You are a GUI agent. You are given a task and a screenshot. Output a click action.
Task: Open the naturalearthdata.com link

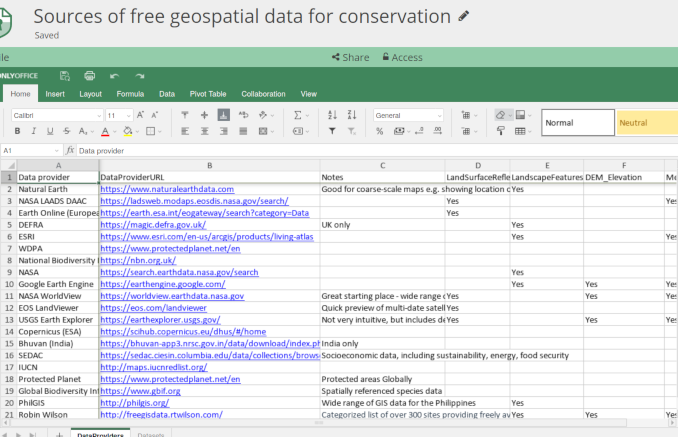(x=167, y=189)
